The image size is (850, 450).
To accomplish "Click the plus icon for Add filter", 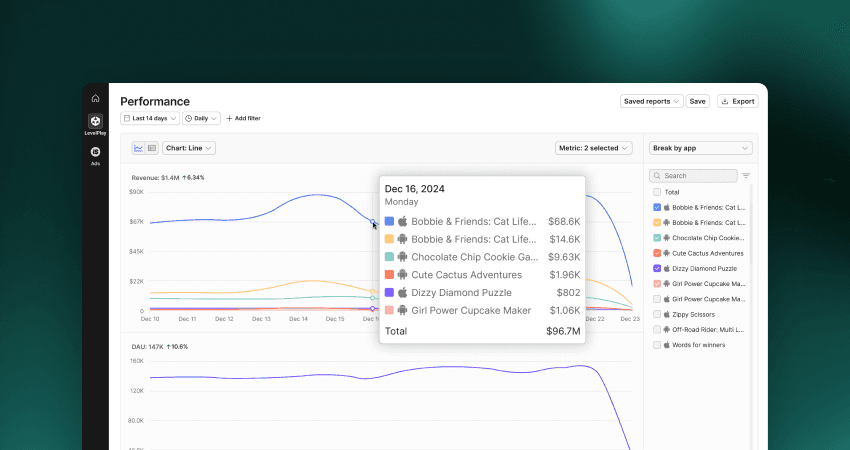I will 229,118.
